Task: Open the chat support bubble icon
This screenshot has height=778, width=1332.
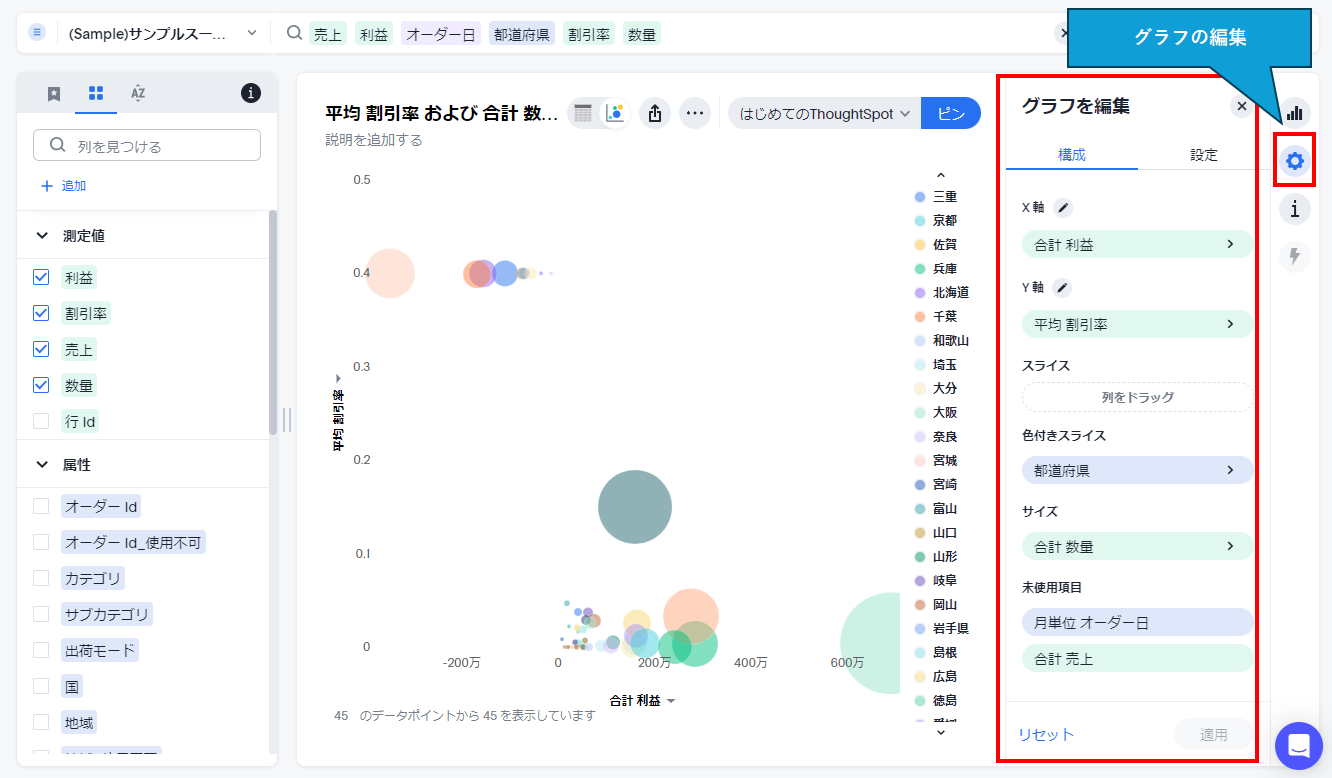Action: pos(1298,745)
